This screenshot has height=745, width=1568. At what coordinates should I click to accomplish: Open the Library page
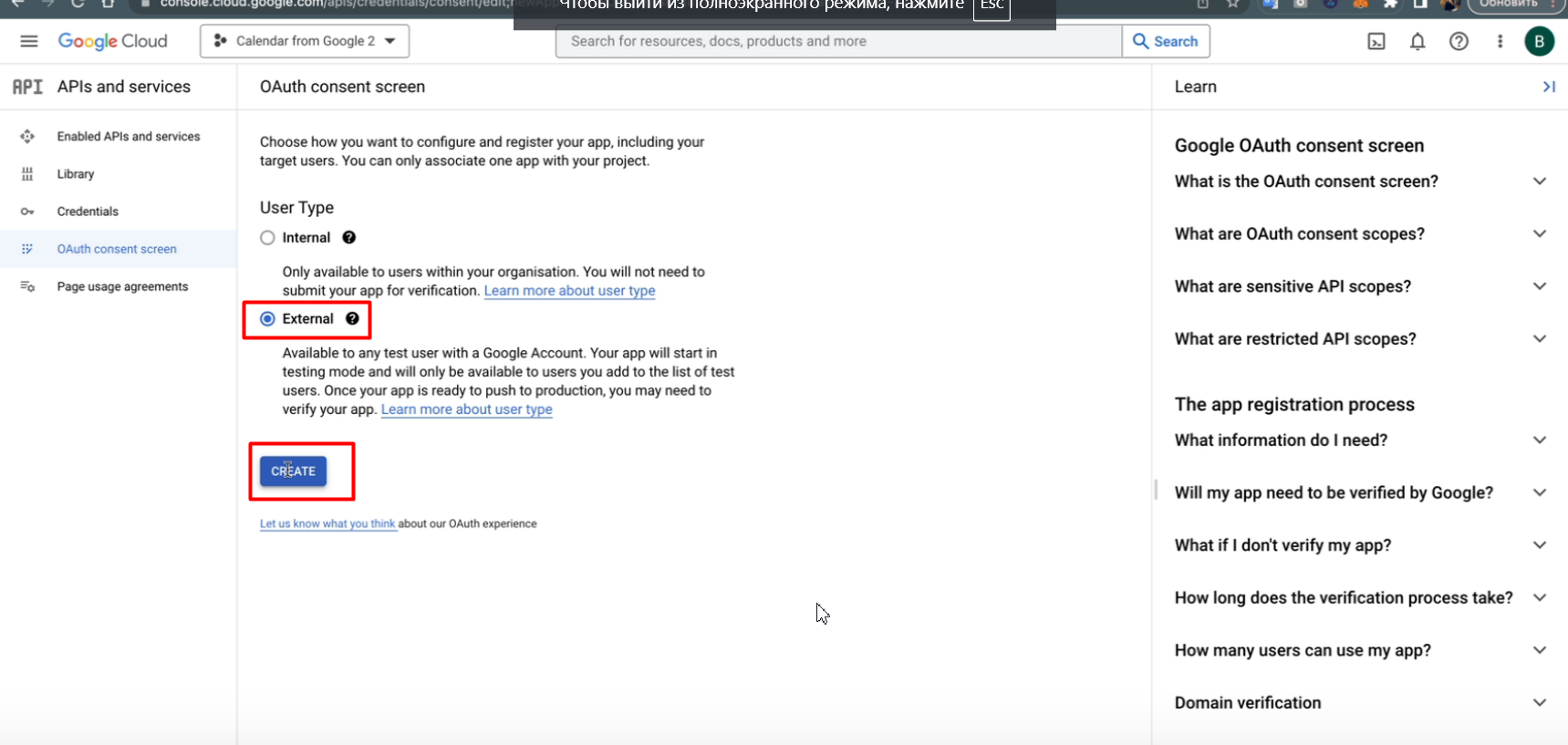[76, 174]
